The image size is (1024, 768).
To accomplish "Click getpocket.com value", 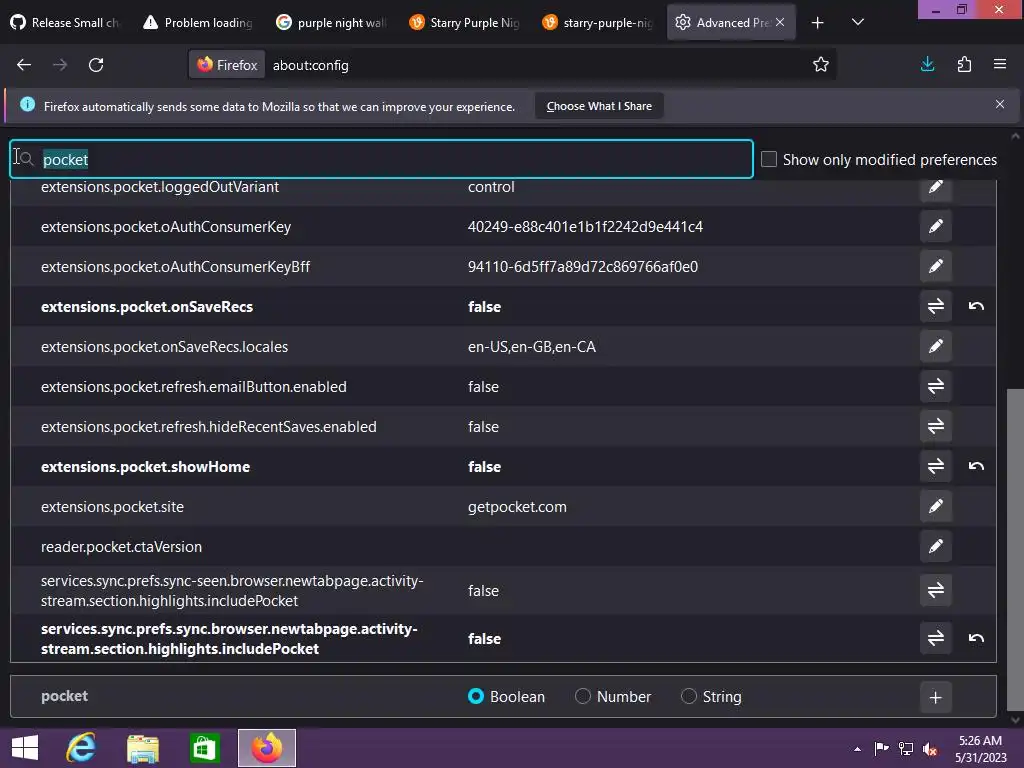I will click(x=517, y=507).
